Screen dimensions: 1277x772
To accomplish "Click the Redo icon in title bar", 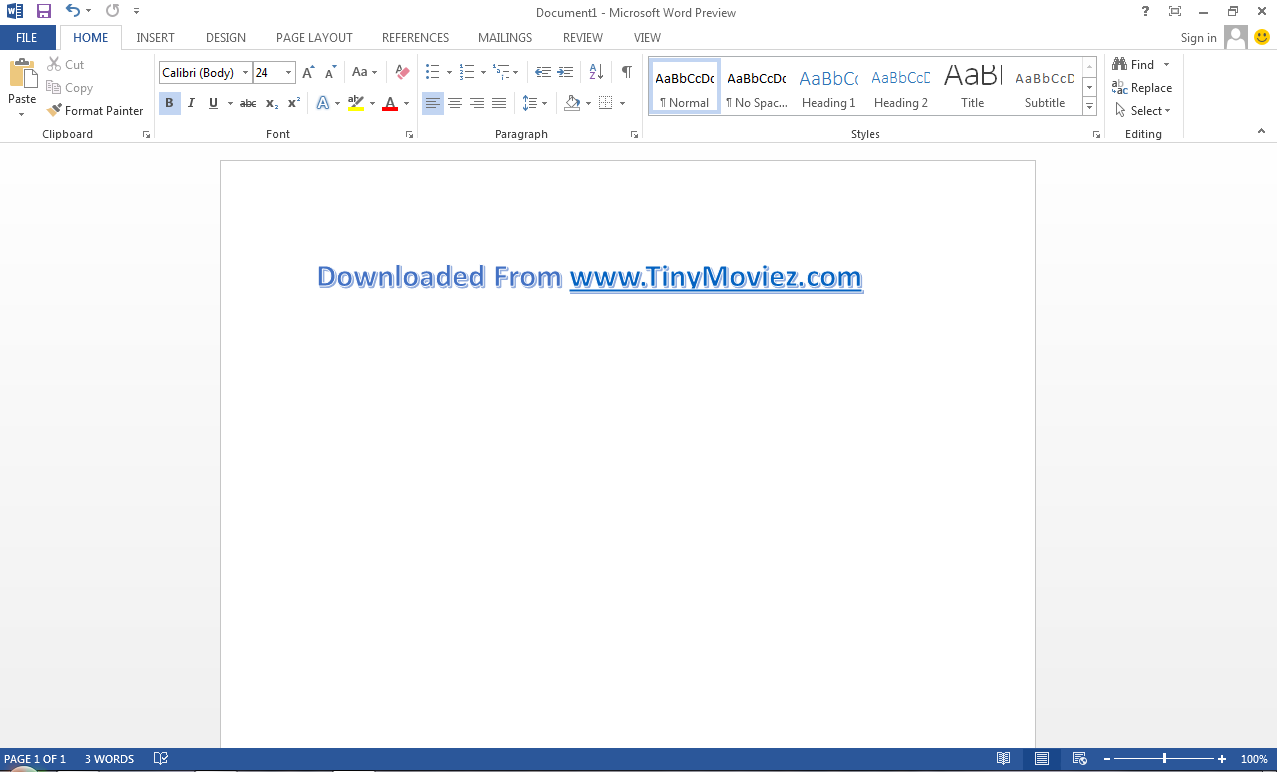I will tap(112, 12).
